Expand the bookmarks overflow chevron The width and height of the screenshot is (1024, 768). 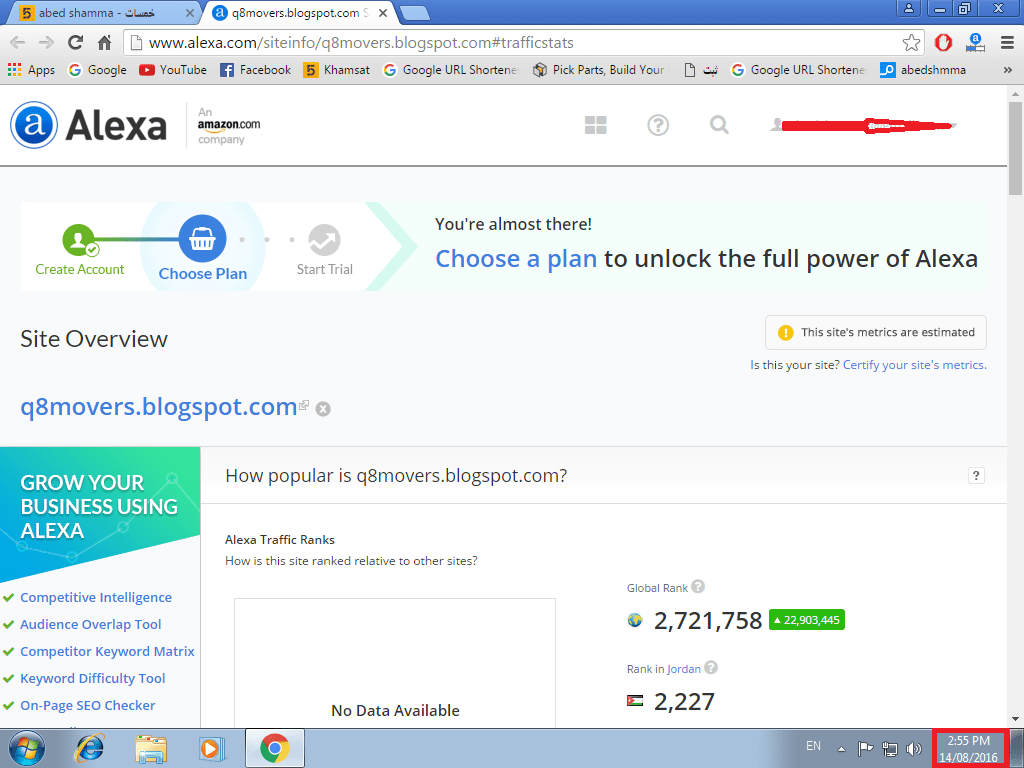1008,70
